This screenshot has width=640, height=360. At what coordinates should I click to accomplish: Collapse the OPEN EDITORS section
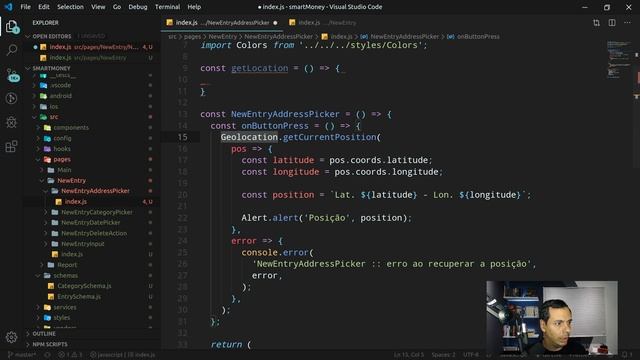(x=52, y=36)
